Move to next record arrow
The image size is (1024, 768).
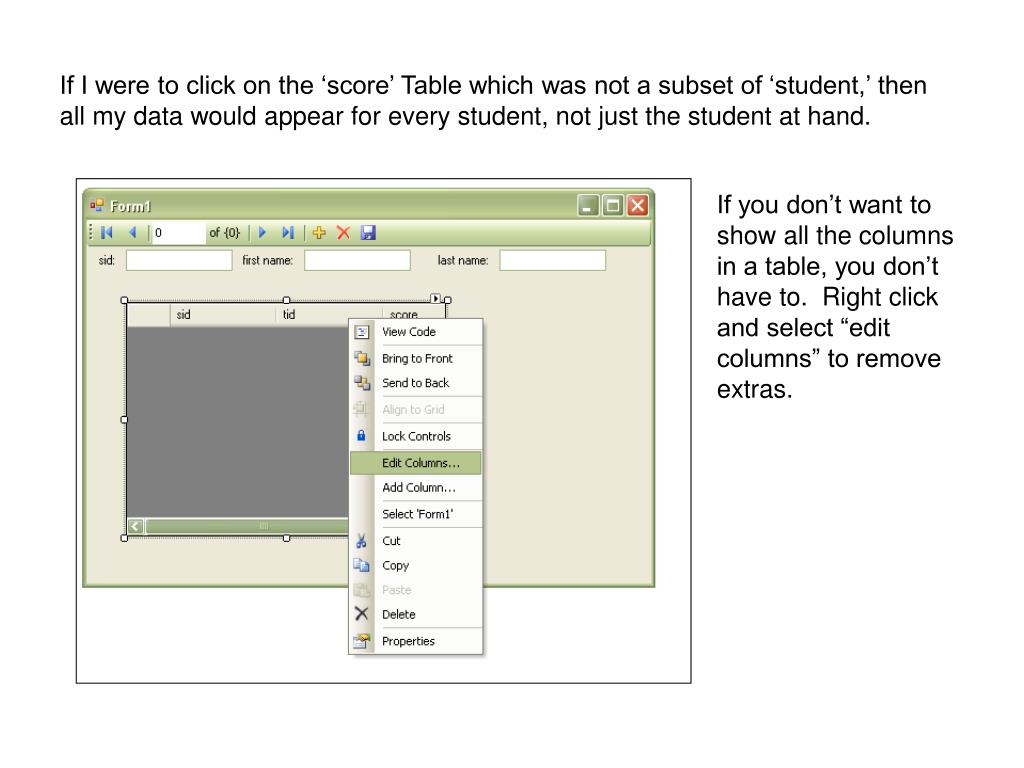click(x=263, y=232)
